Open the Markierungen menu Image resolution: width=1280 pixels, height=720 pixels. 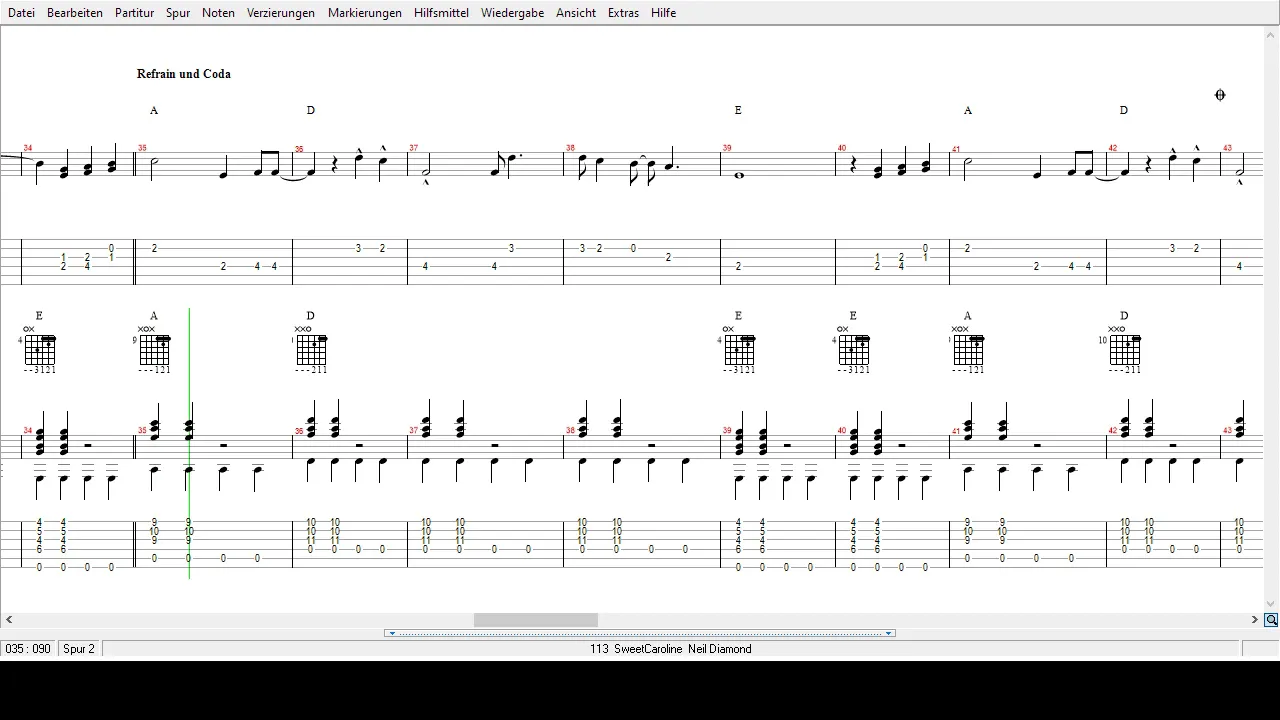tap(365, 13)
